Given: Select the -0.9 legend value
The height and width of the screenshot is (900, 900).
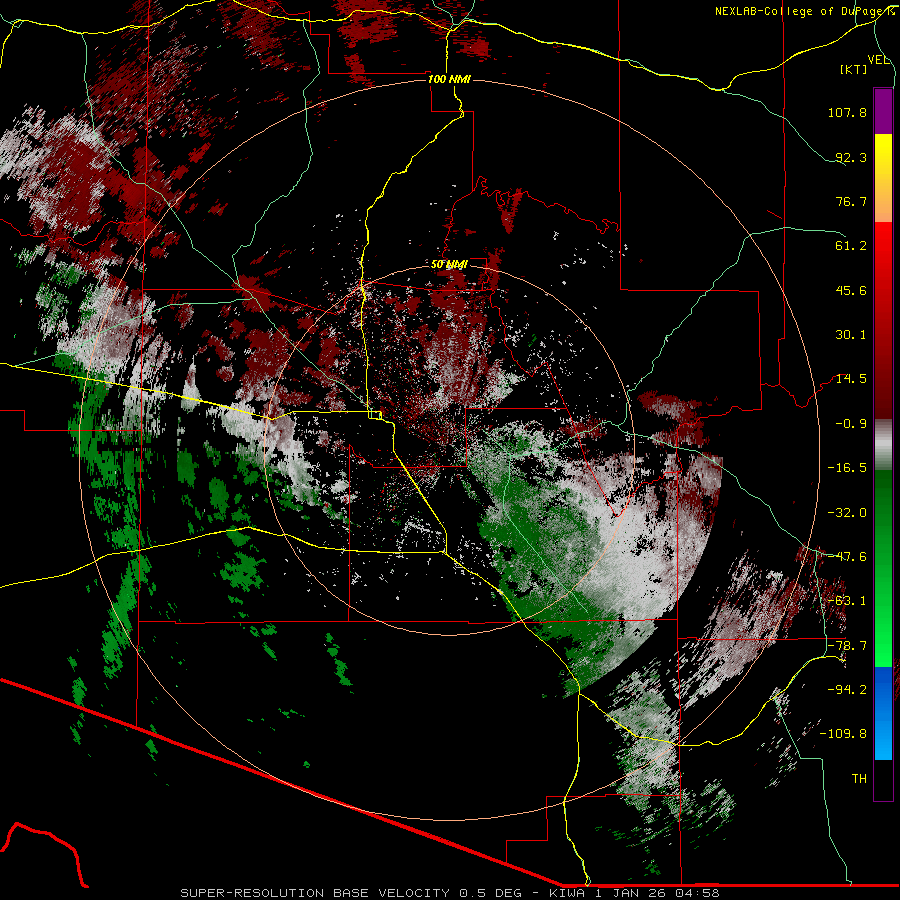Looking at the screenshot, I should click(851, 424).
